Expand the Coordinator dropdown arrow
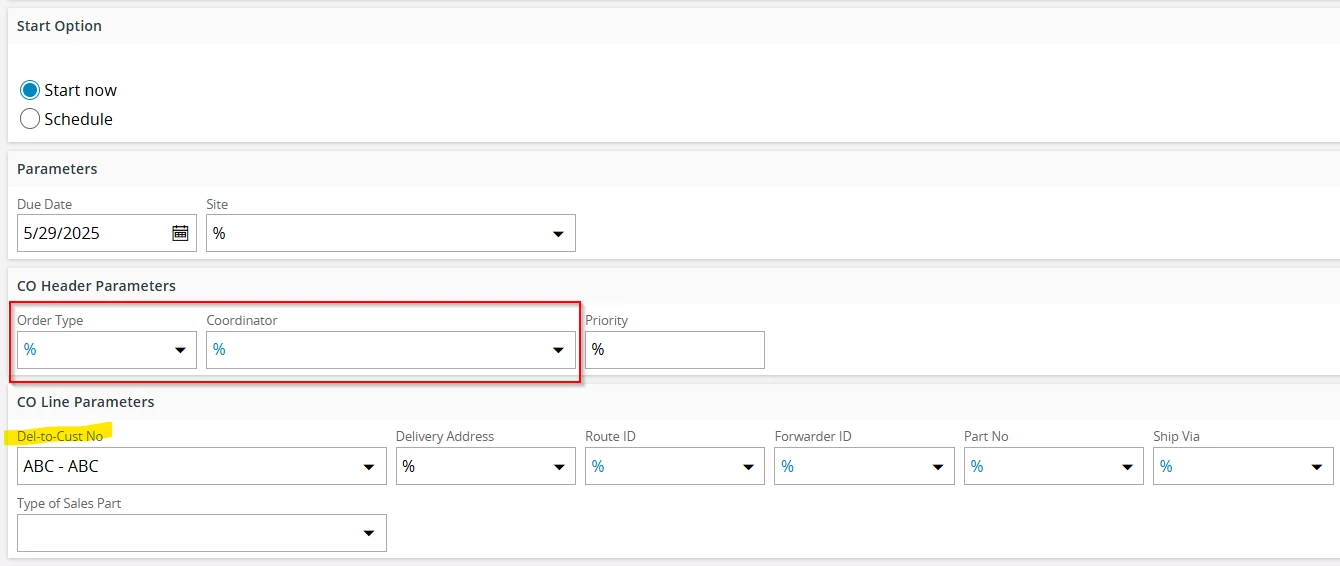 [558, 350]
